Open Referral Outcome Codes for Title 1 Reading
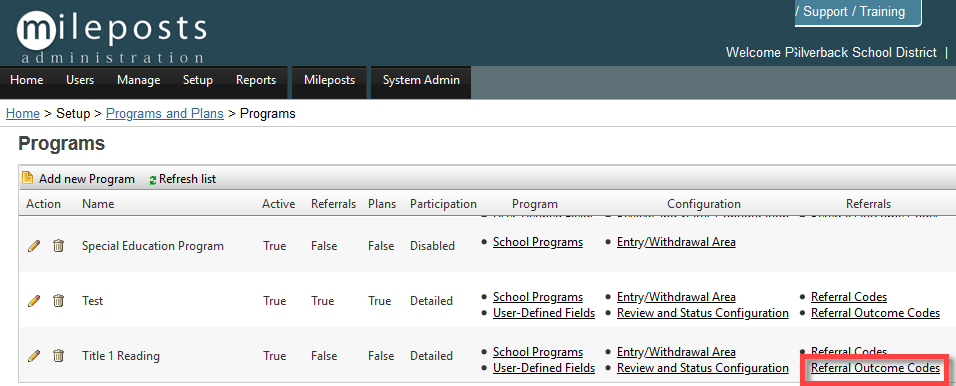Viewport: 956px width, 386px height. [x=876, y=368]
